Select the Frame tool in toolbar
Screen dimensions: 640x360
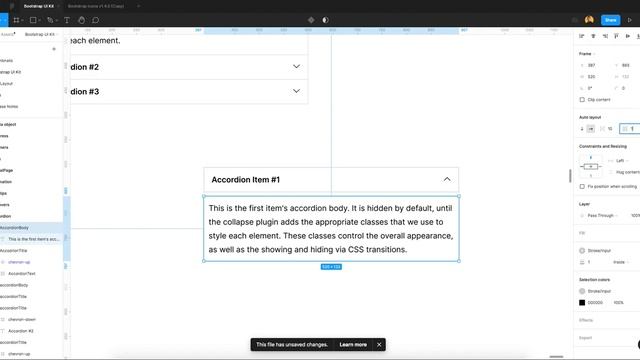[x=16, y=20]
